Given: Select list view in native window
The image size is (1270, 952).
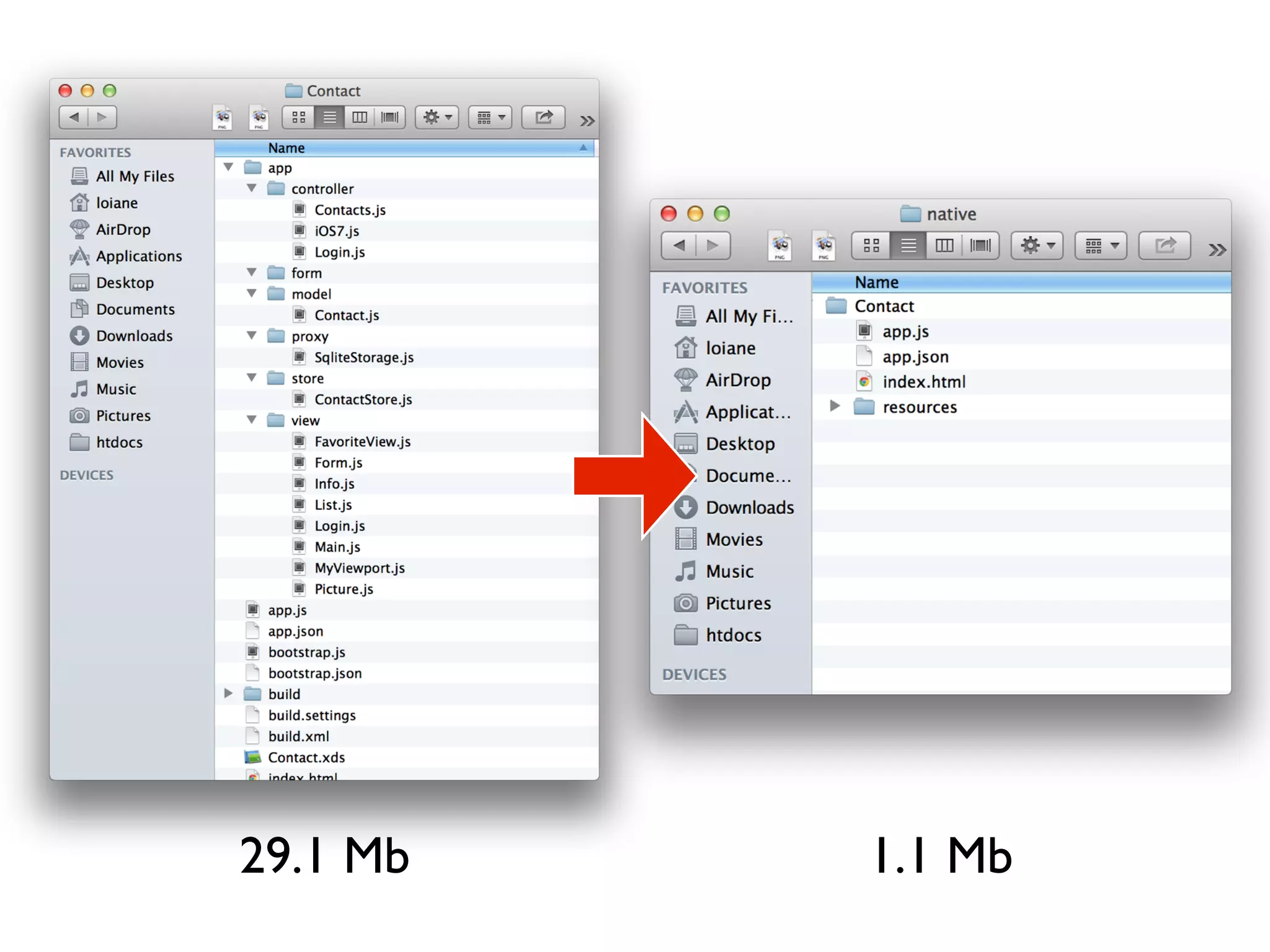Looking at the screenshot, I should pyautogui.click(x=908, y=245).
